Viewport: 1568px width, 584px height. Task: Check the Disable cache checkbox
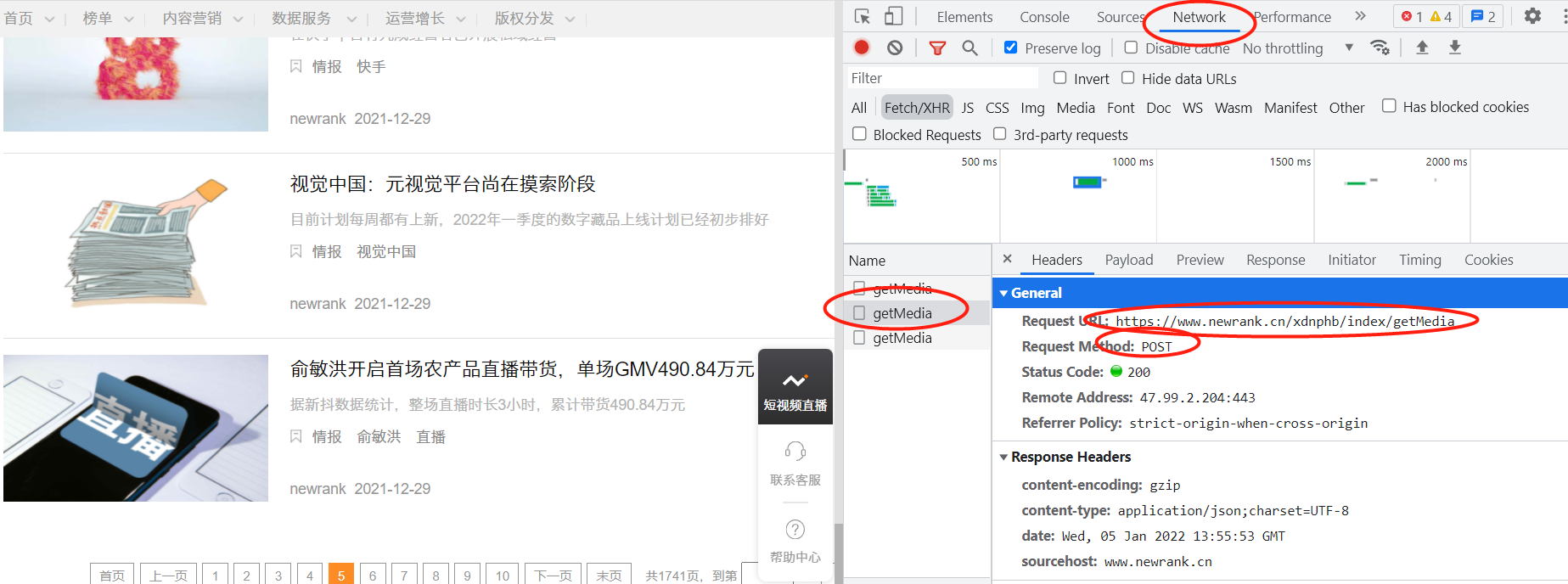pos(1131,48)
